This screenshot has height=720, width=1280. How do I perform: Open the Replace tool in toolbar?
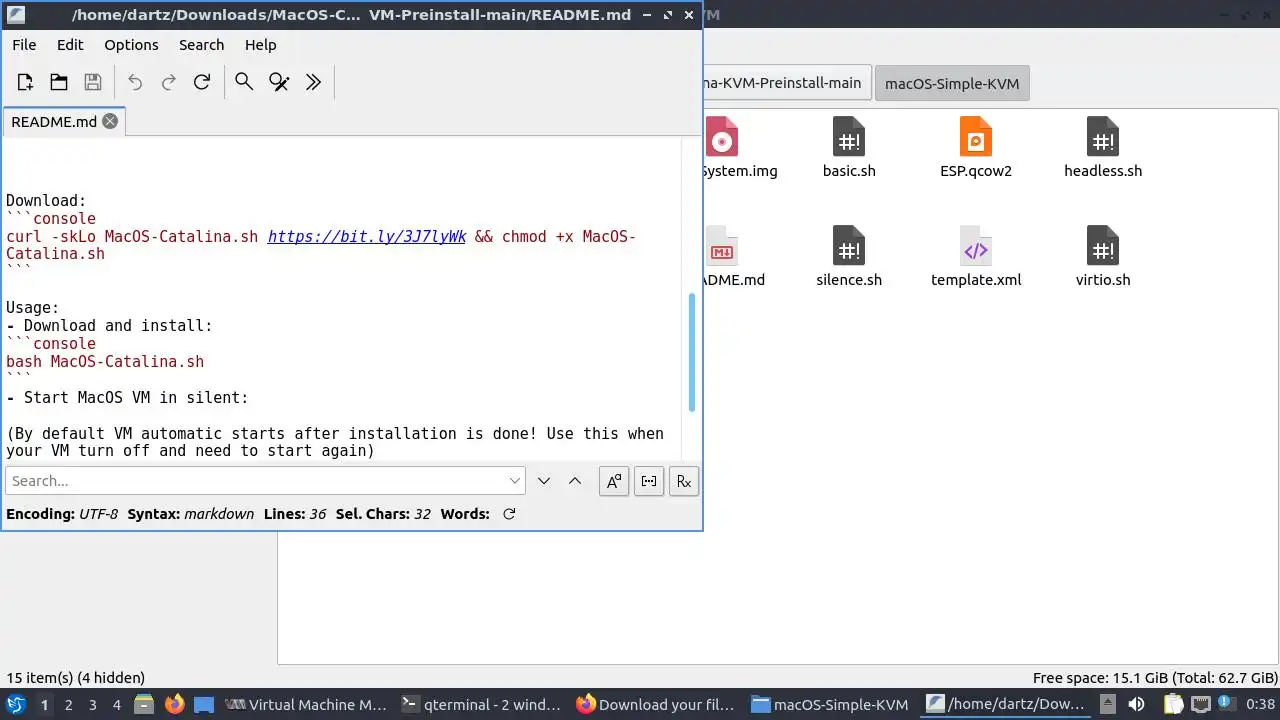point(279,82)
